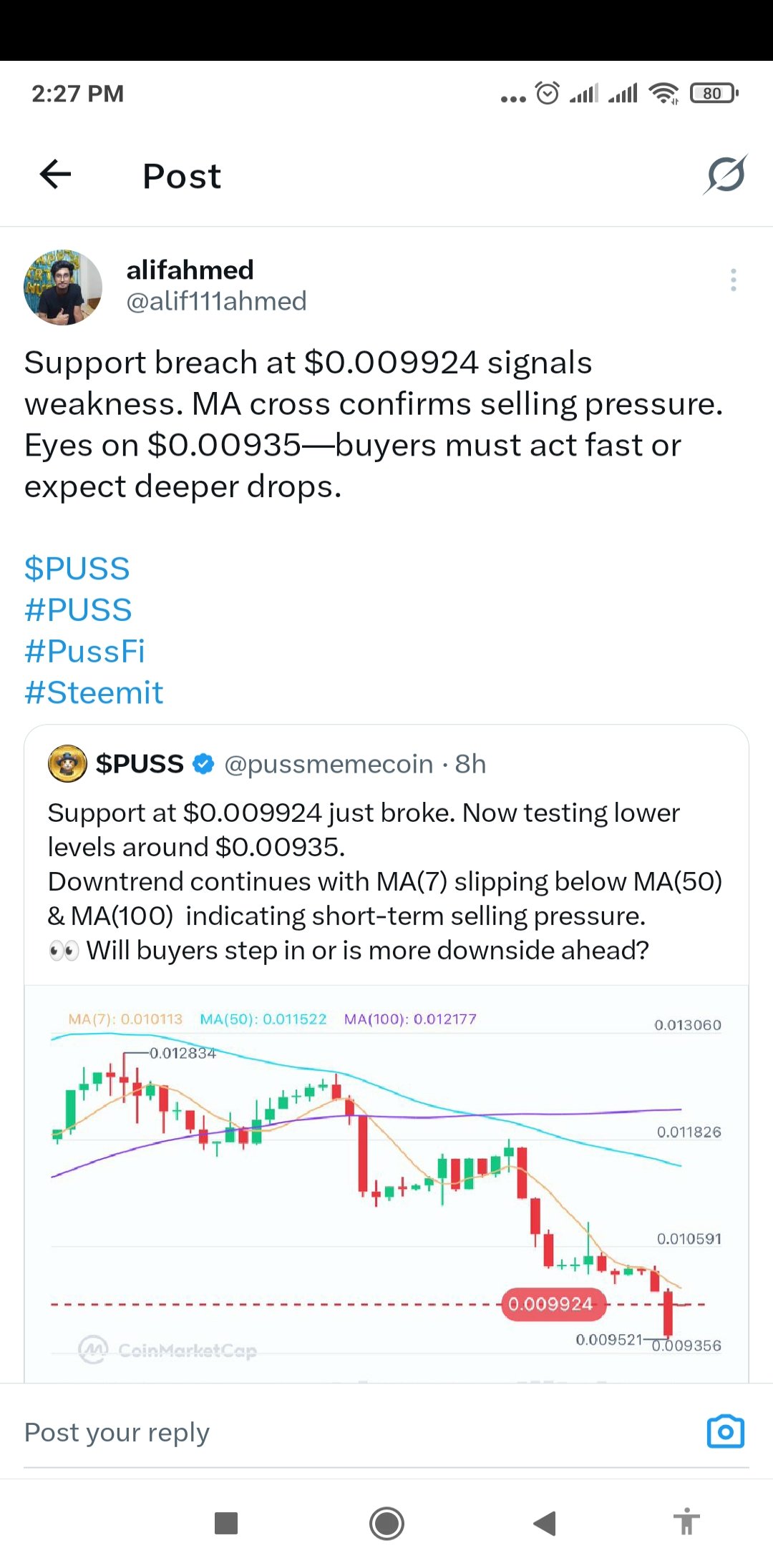Open the @pussmemecoin handle in quoted post

(x=329, y=764)
